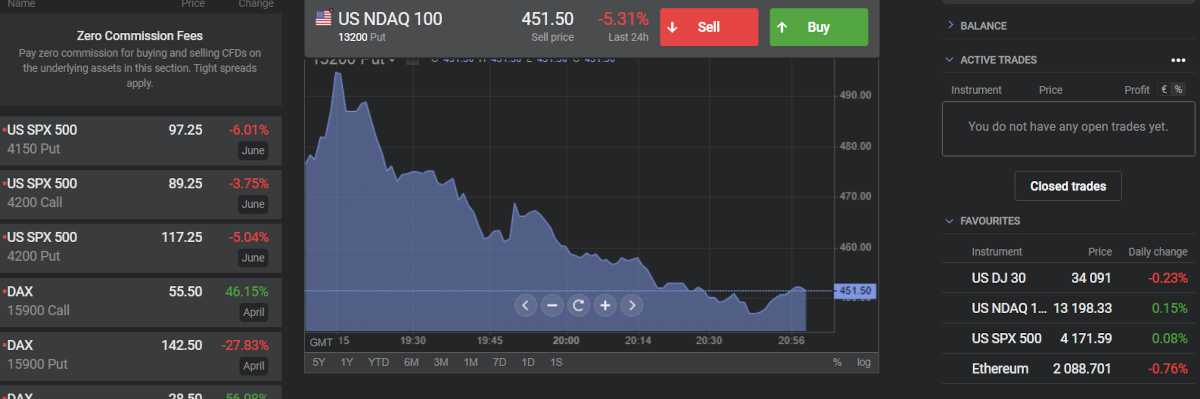Select 7D chart range
The image size is (1200, 399).
pyautogui.click(x=500, y=362)
